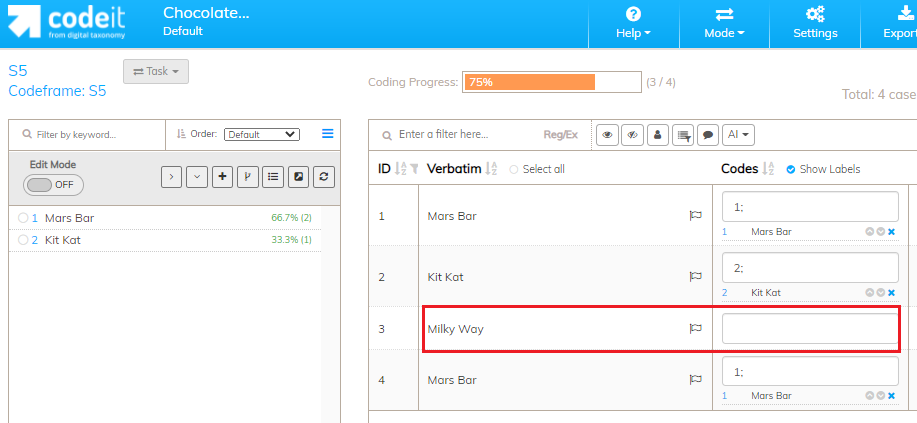The image size is (917, 423).
Task: Click the Milky Way verbatim text
Action: point(456,329)
